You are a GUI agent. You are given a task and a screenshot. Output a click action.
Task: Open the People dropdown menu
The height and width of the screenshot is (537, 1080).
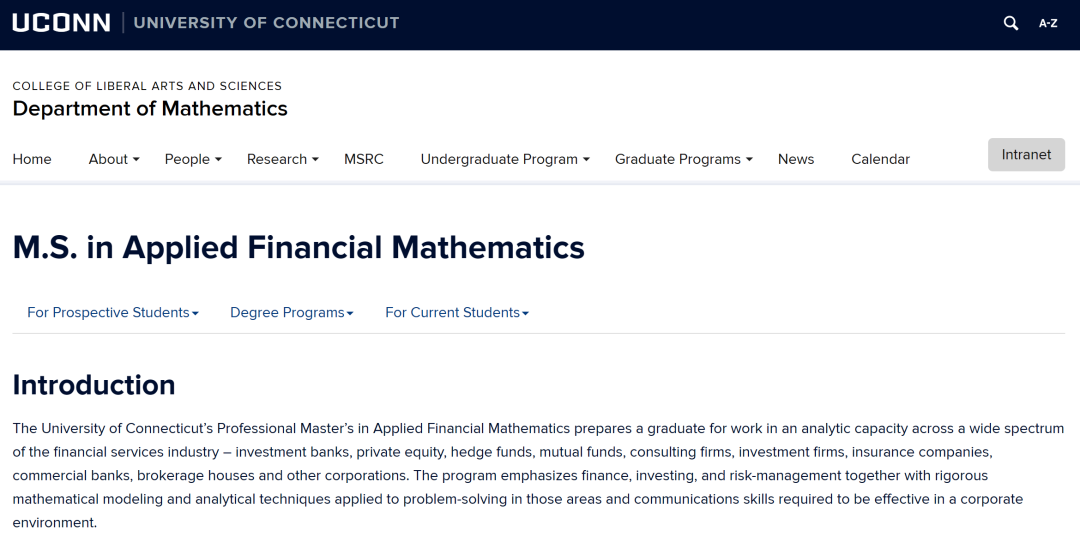(193, 159)
